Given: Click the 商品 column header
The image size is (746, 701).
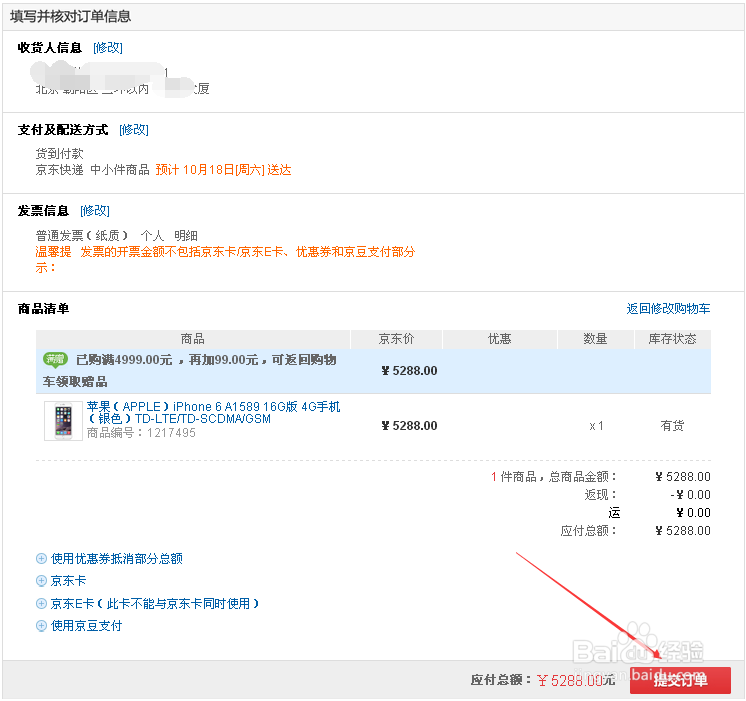Looking at the screenshot, I should tap(193, 339).
